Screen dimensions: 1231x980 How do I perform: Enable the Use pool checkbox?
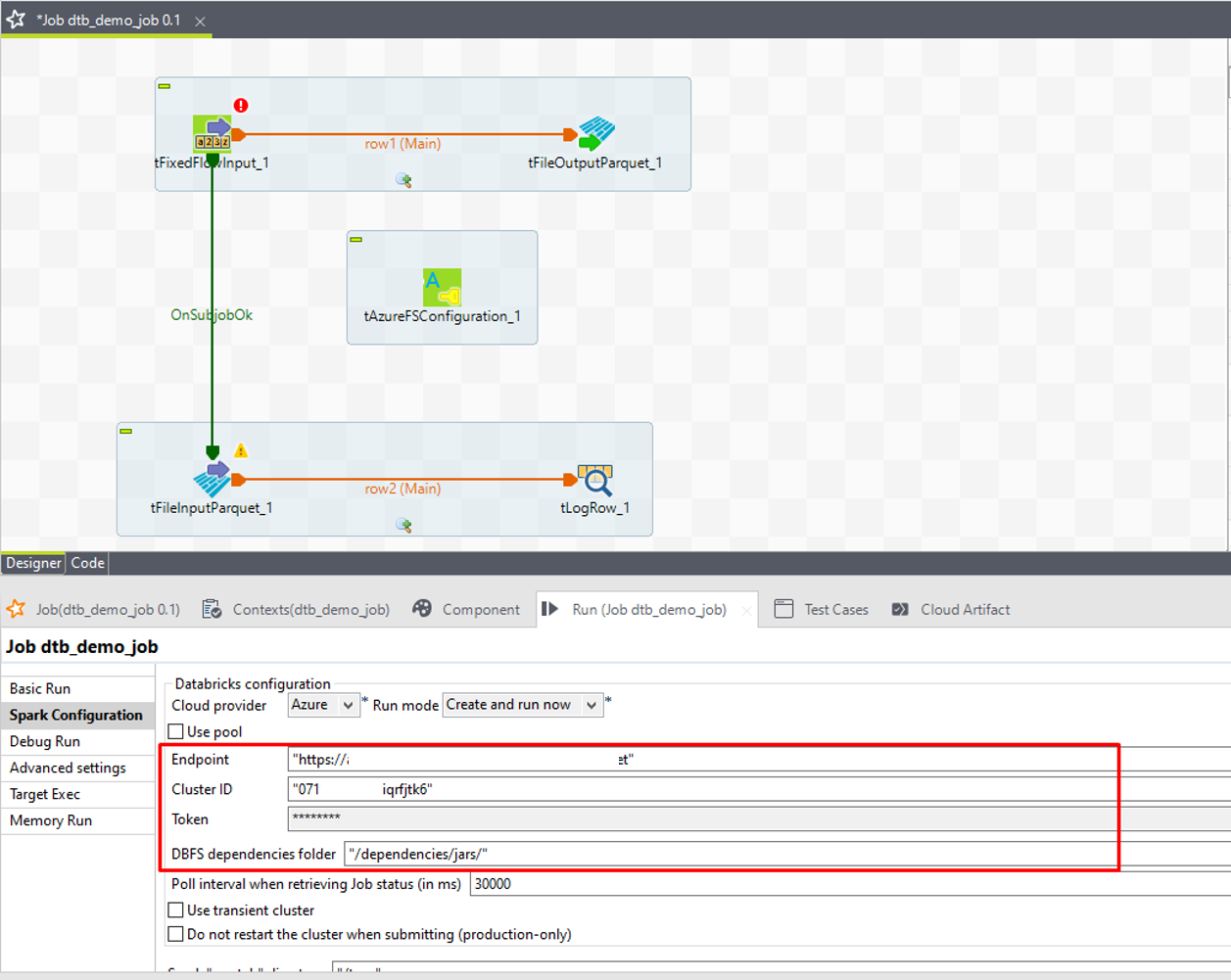(176, 731)
